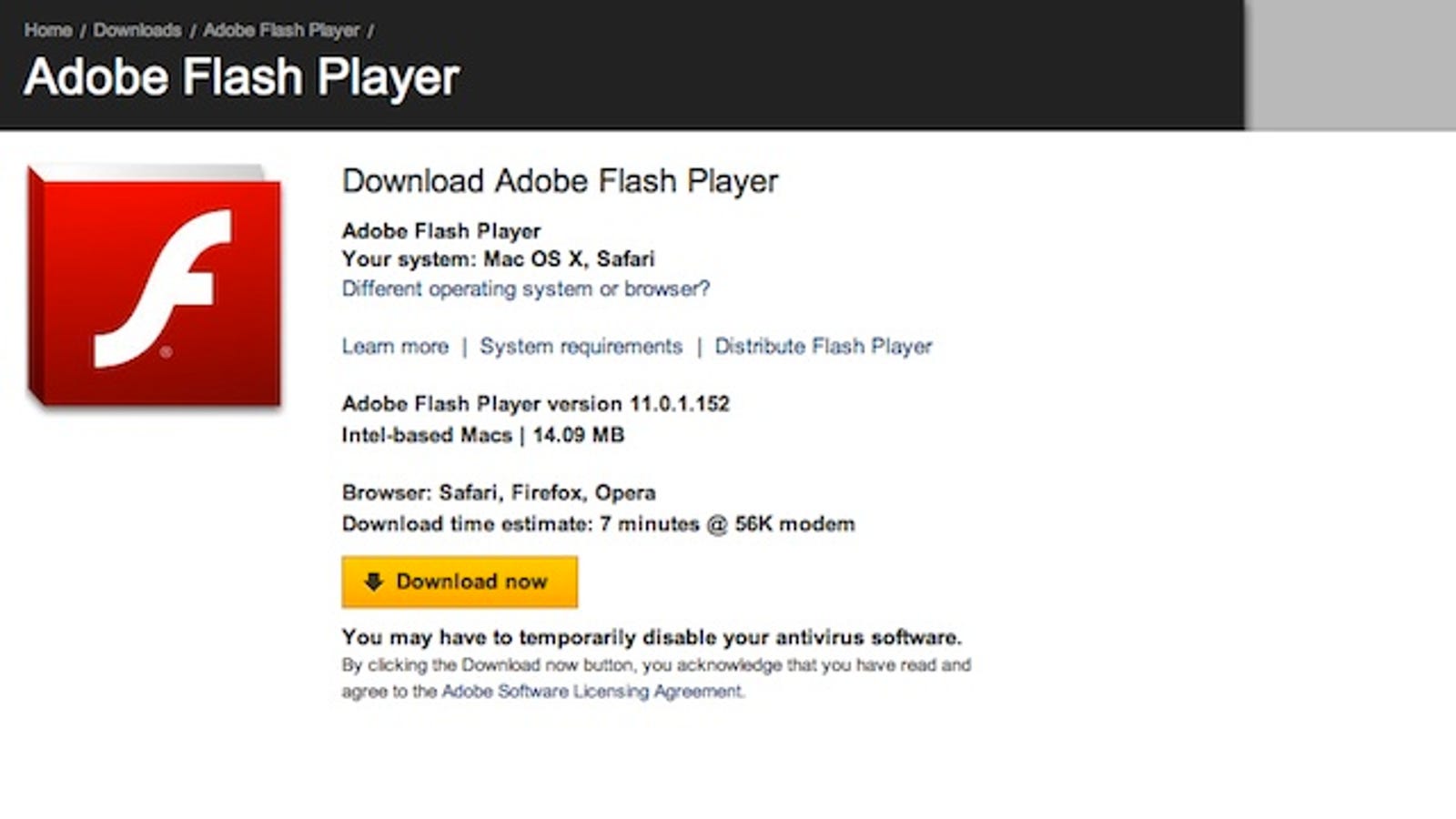Image resolution: width=1456 pixels, height=819 pixels.
Task: Click the Download Adobe Flash Player heading
Action: [x=561, y=180]
